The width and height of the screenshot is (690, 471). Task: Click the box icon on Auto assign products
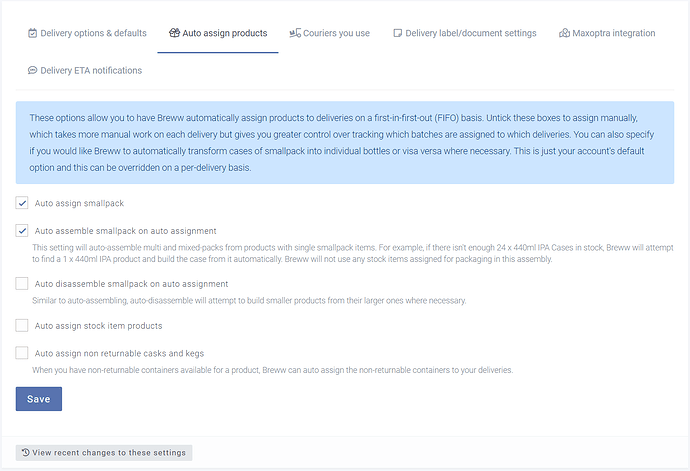(x=174, y=34)
